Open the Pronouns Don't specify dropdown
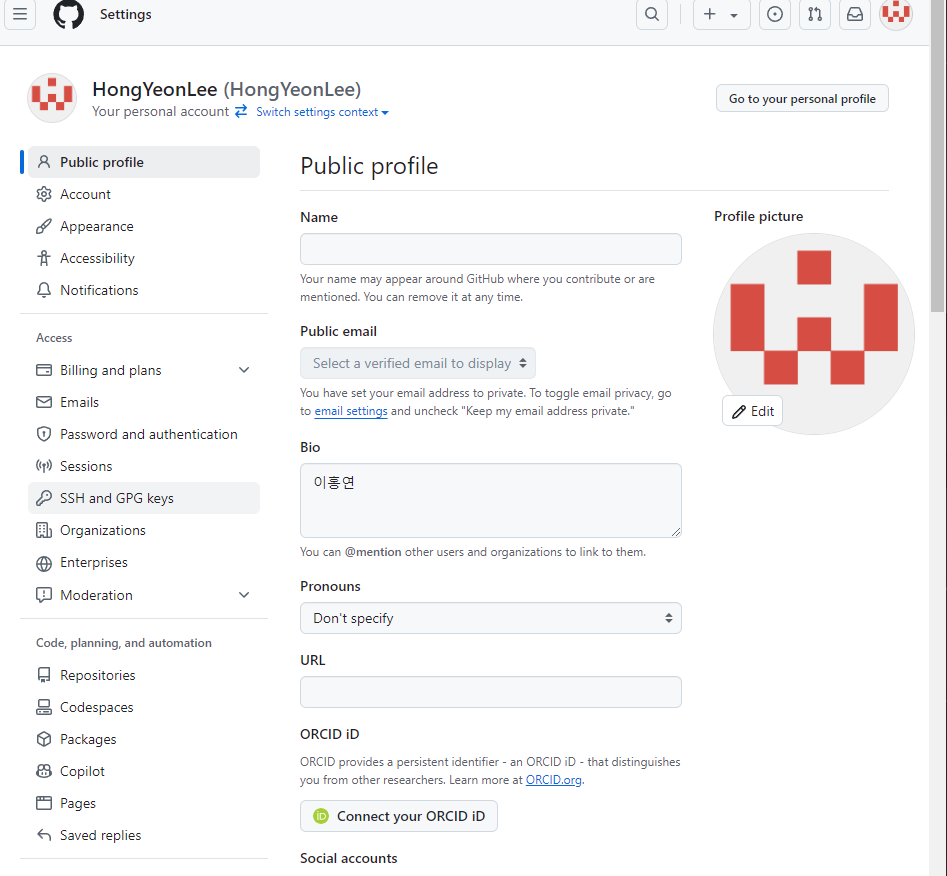947x876 pixels. [x=490, y=618]
